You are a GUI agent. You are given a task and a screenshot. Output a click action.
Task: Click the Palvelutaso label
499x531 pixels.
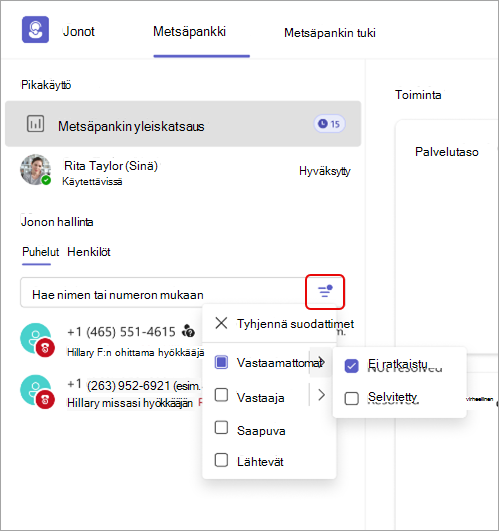pos(447,152)
